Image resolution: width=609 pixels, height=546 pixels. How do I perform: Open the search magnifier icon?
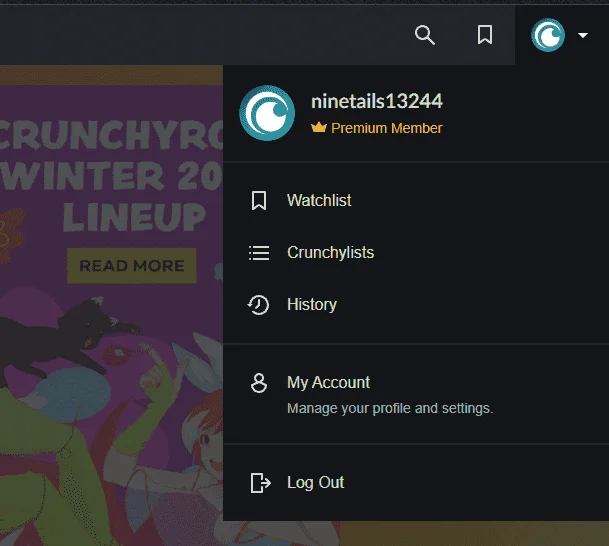[425, 35]
